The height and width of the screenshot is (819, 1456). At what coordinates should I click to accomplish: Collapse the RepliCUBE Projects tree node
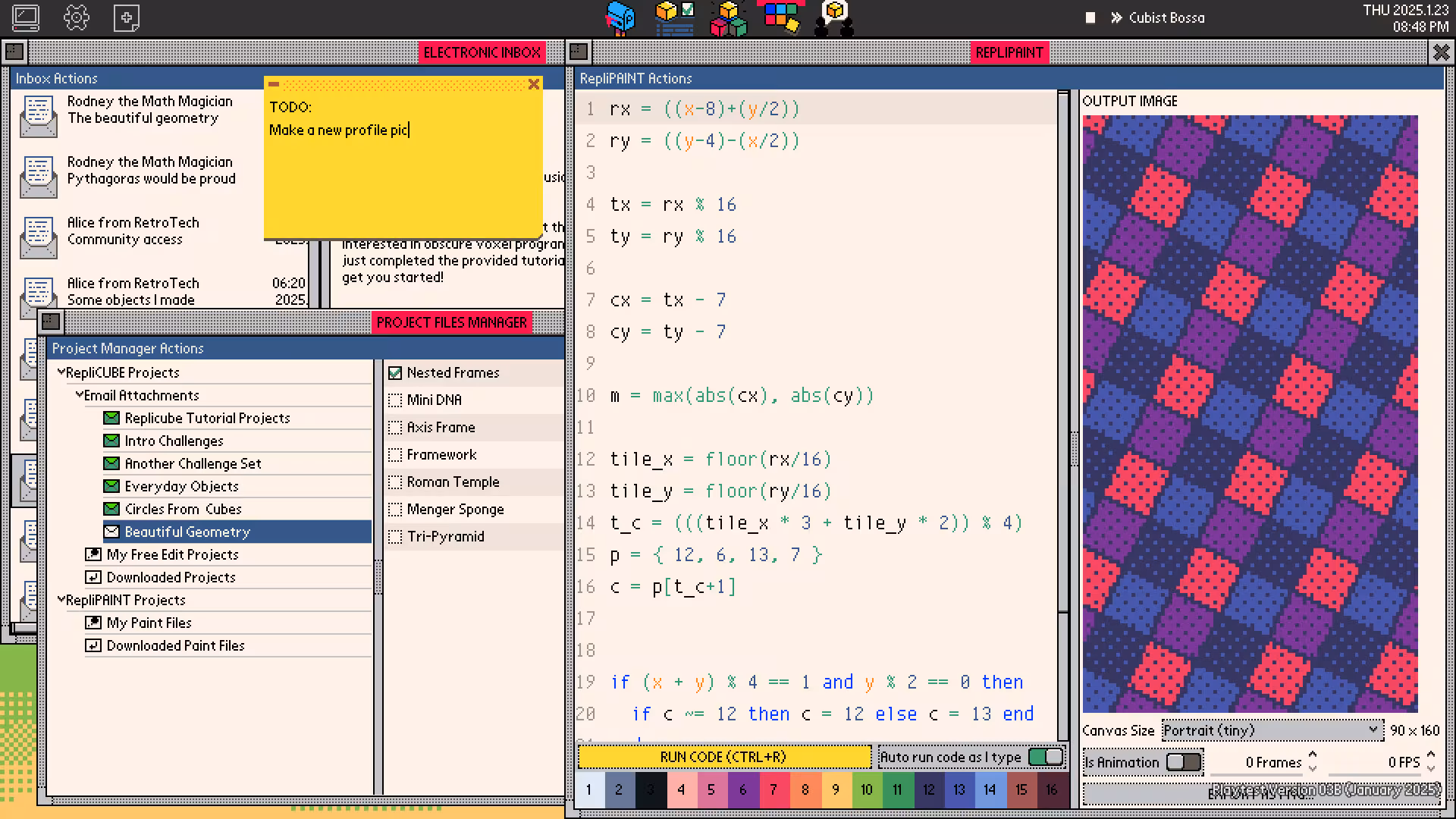[x=61, y=372]
